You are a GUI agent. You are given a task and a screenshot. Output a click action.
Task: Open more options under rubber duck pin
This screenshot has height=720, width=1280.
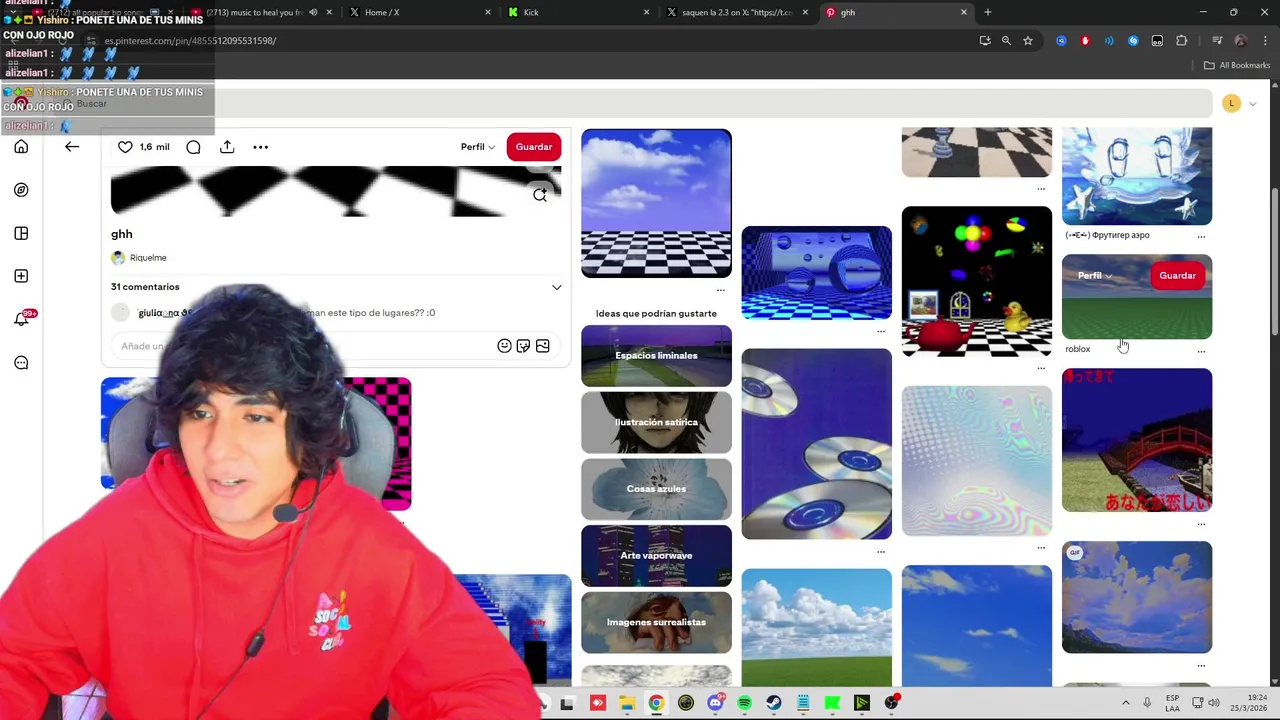pyautogui.click(x=1041, y=368)
